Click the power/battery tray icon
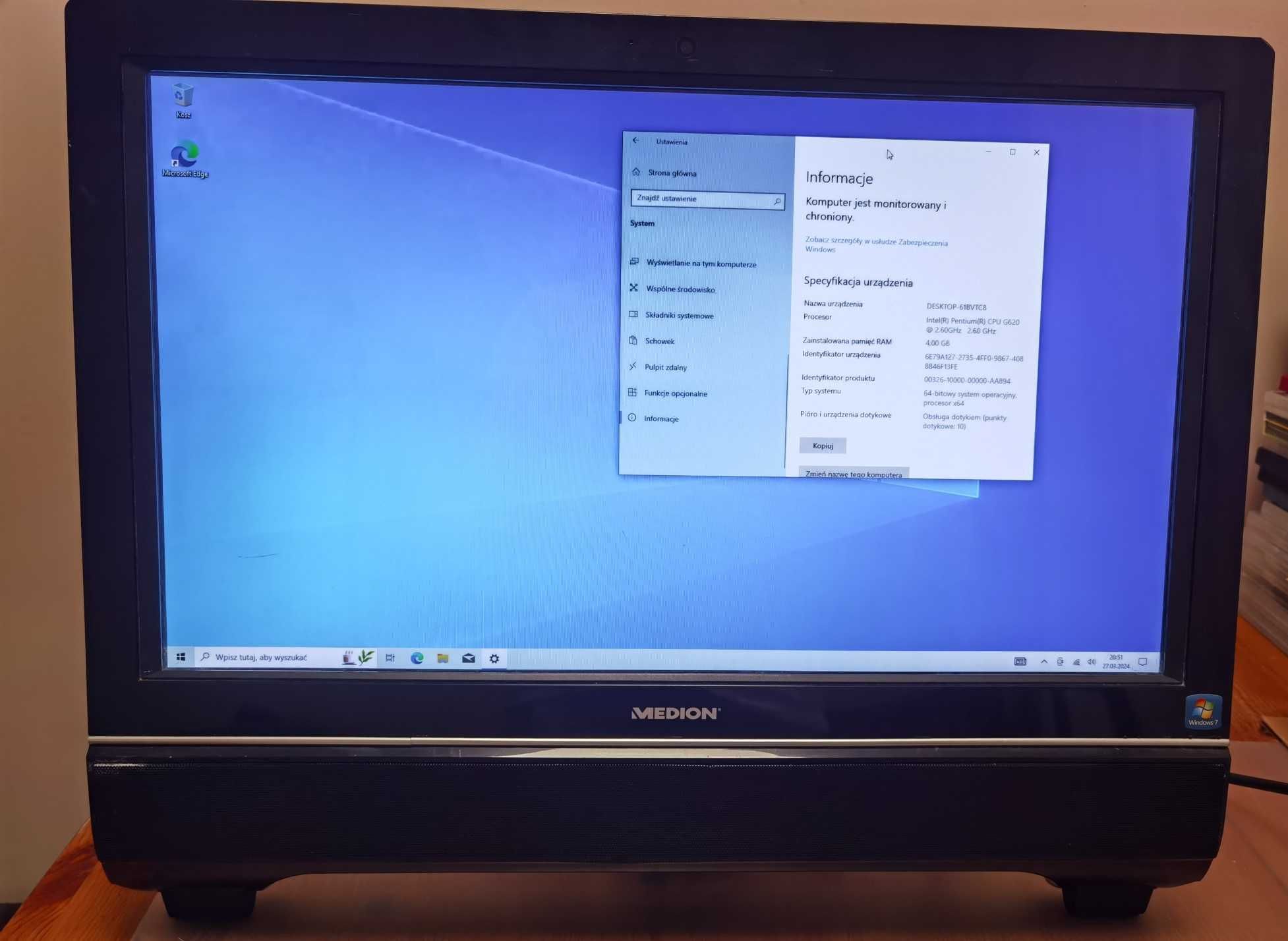 pyautogui.click(x=1060, y=662)
